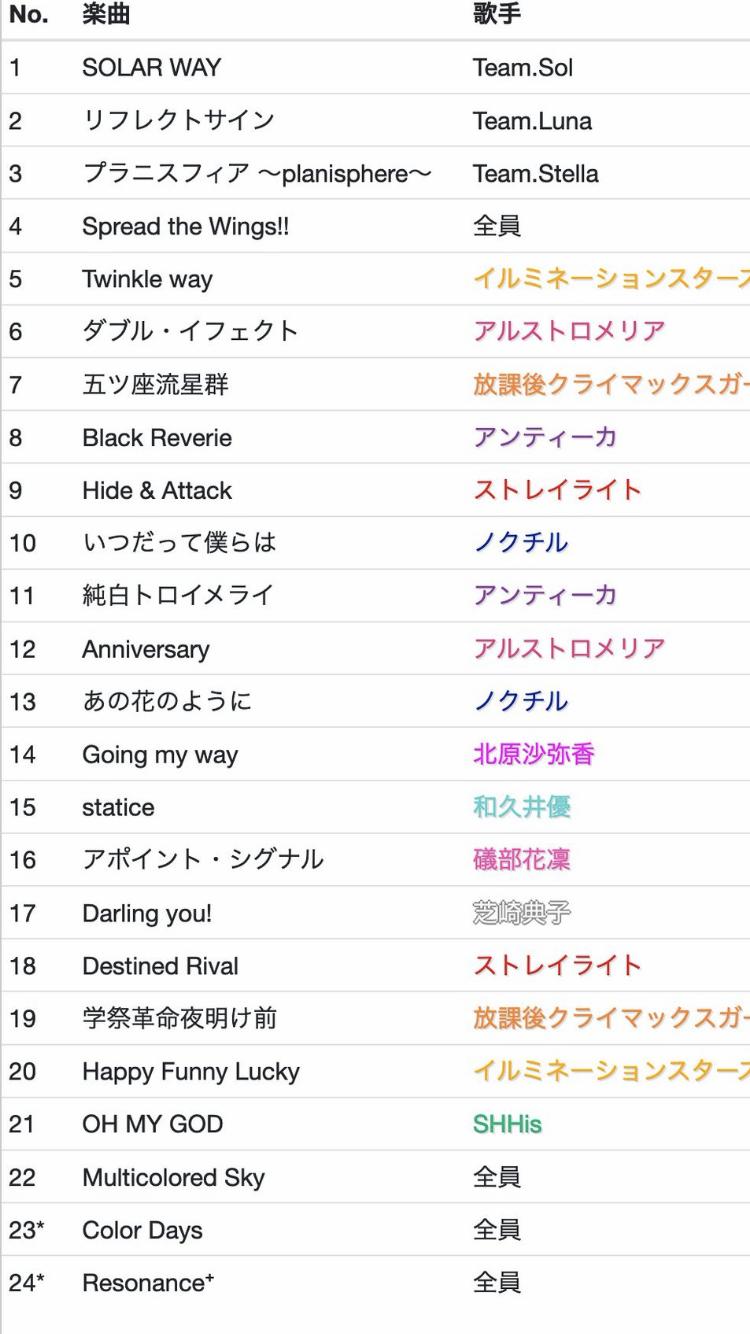Open the SHHis link for OH MY GOD
Image resolution: width=750 pixels, height=1334 pixels.
coord(507,1124)
